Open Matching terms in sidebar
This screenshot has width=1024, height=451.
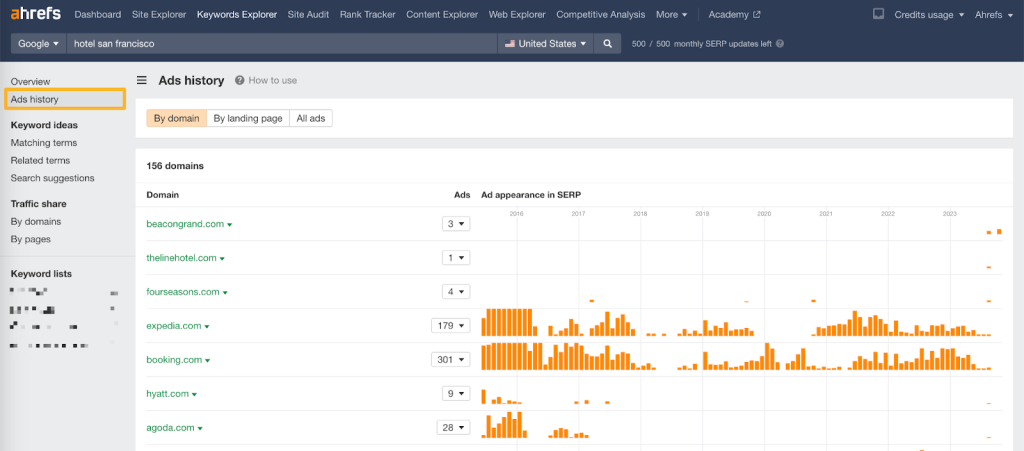point(44,143)
